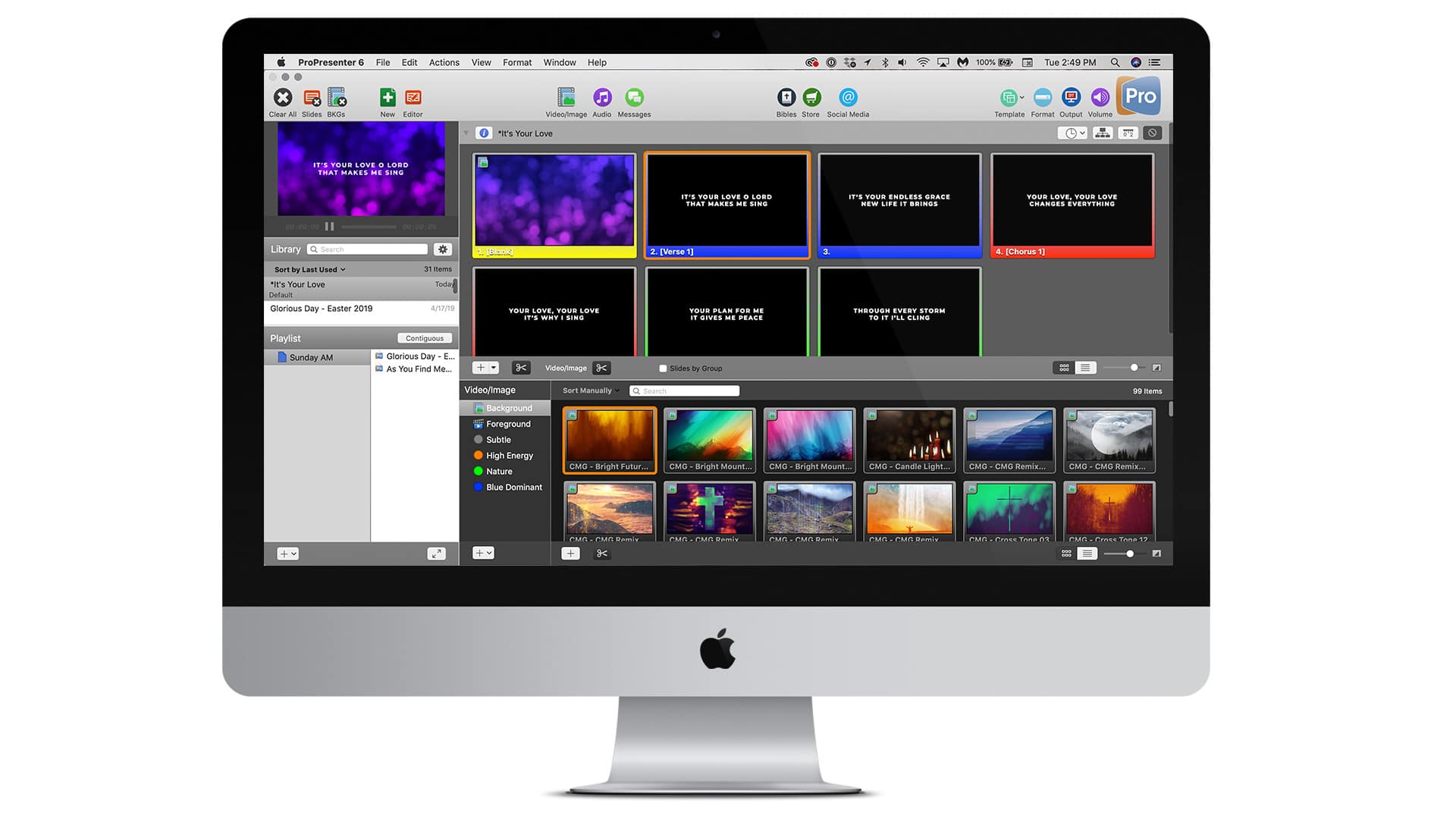The image size is (1456, 819).
Task: Open the View menu
Action: tap(481, 62)
